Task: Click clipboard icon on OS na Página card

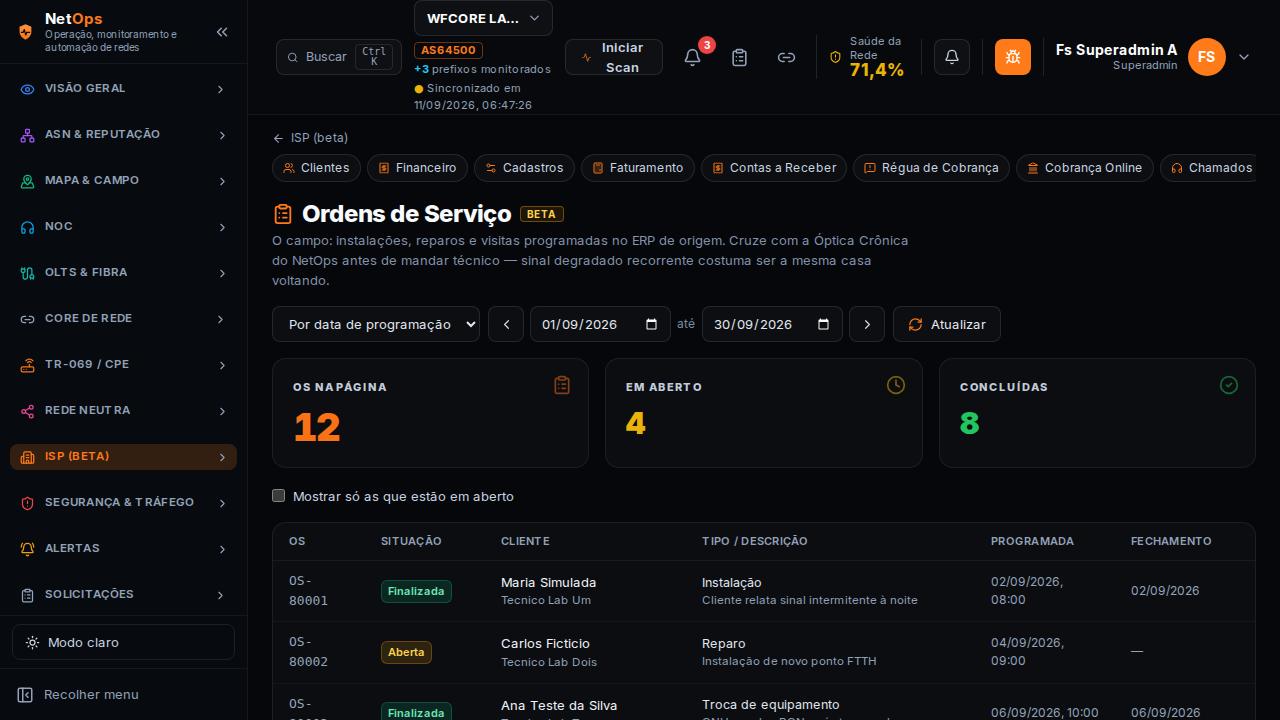Action: pos(562,385)
